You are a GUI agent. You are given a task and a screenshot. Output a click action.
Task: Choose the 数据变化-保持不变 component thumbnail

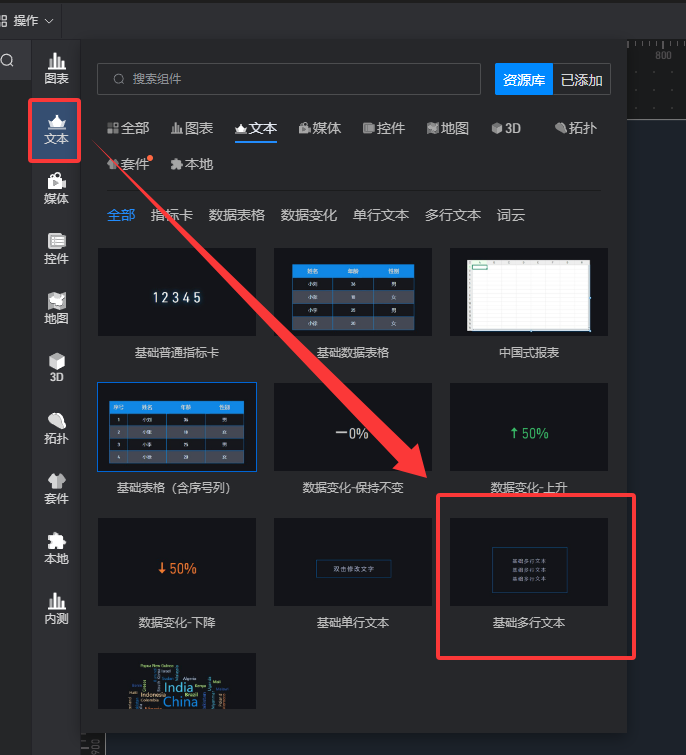click(353, 427)
